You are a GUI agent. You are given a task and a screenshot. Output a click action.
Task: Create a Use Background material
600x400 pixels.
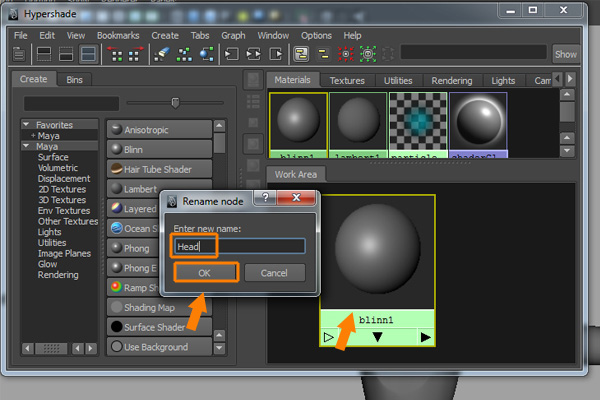click(159, 347)
